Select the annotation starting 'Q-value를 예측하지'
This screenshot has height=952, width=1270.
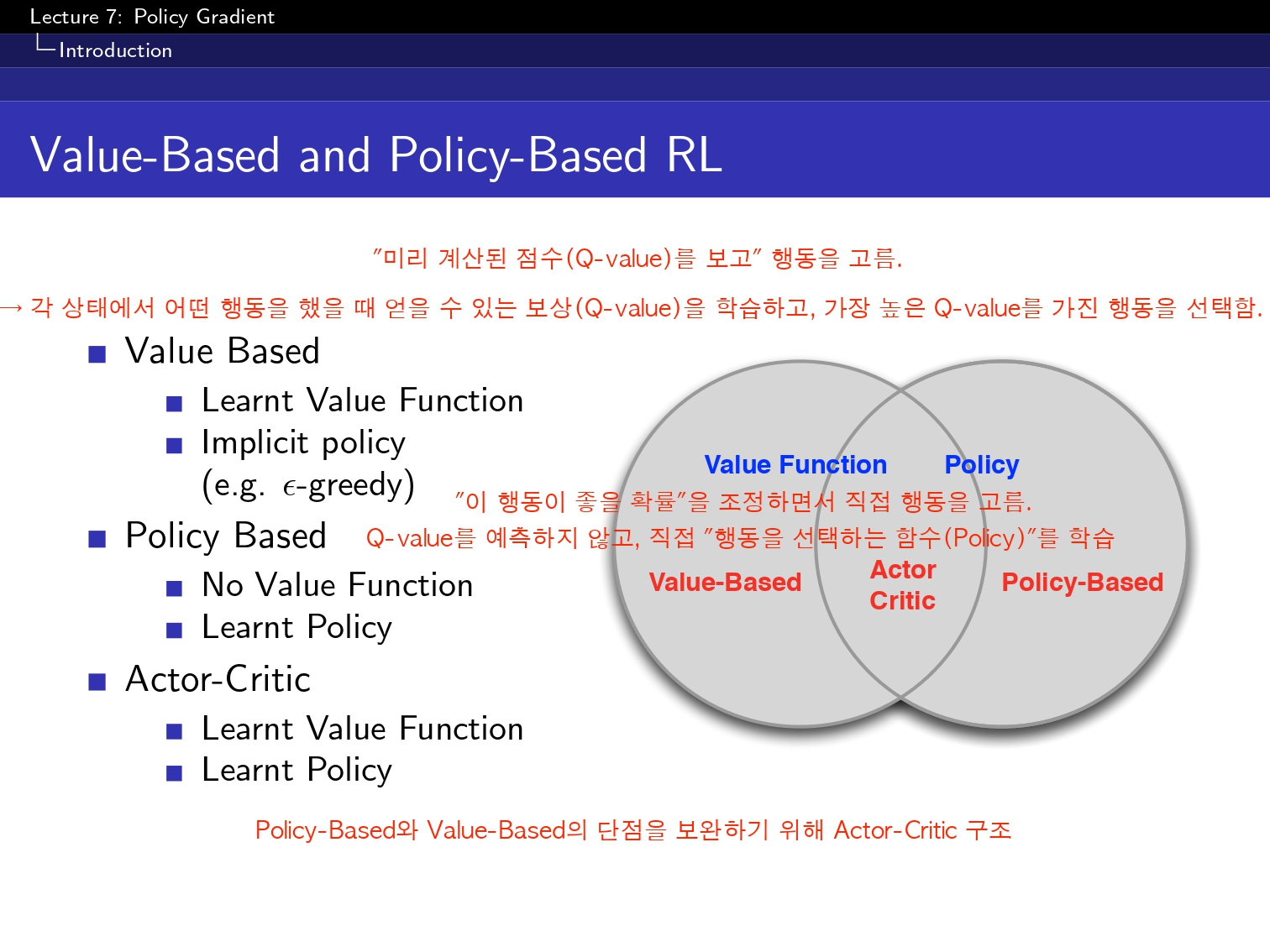[x=740, y=538]
